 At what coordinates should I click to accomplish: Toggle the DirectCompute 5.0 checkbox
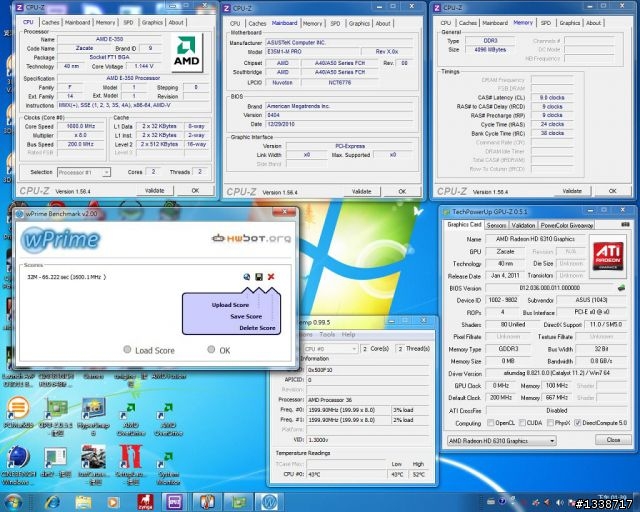(x=578, y=423)
